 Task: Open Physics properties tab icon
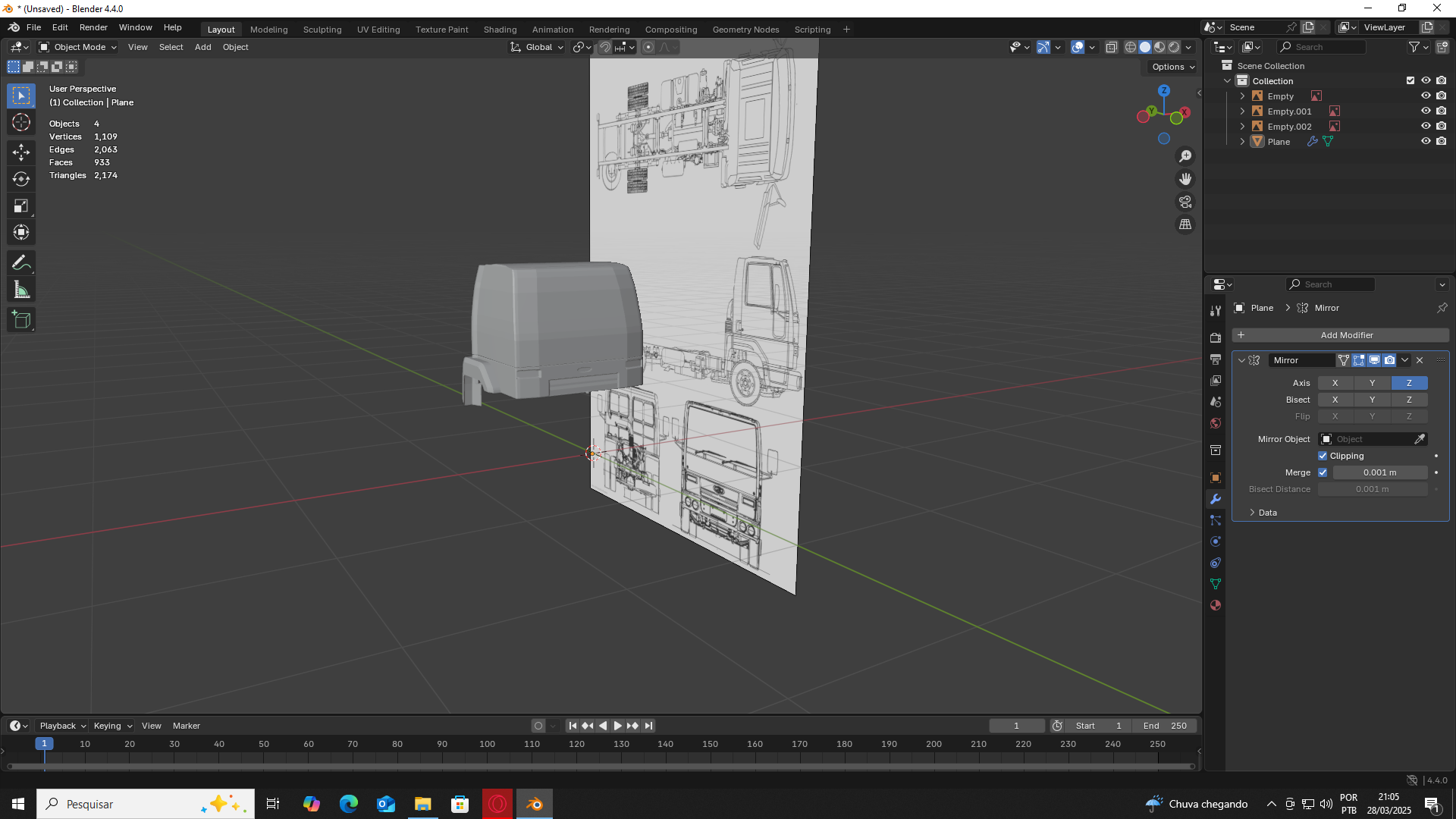pos(1216,541)
